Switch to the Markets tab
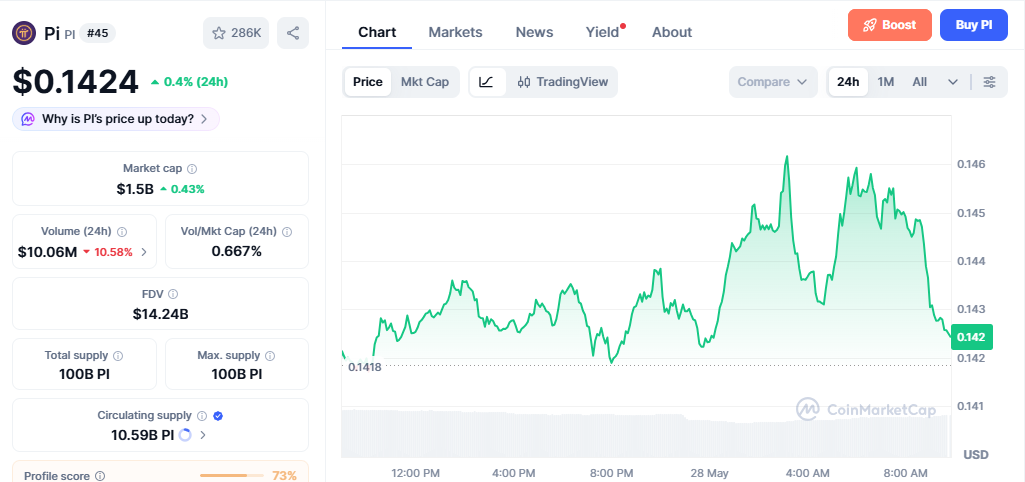The image size is (1025, 482). [x=456, y=32]
